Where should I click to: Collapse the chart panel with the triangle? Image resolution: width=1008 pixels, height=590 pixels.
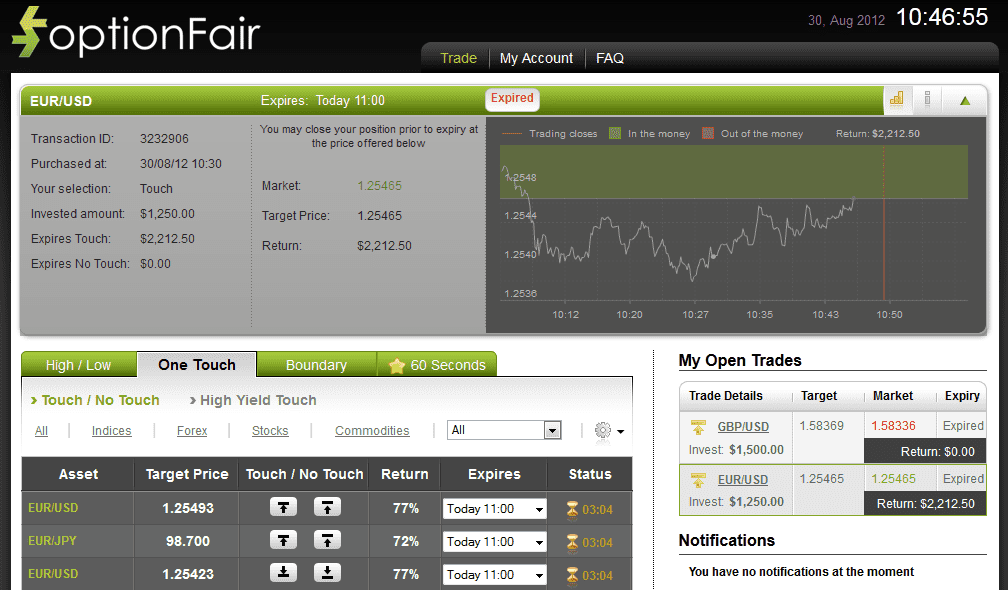click(965, 100)
